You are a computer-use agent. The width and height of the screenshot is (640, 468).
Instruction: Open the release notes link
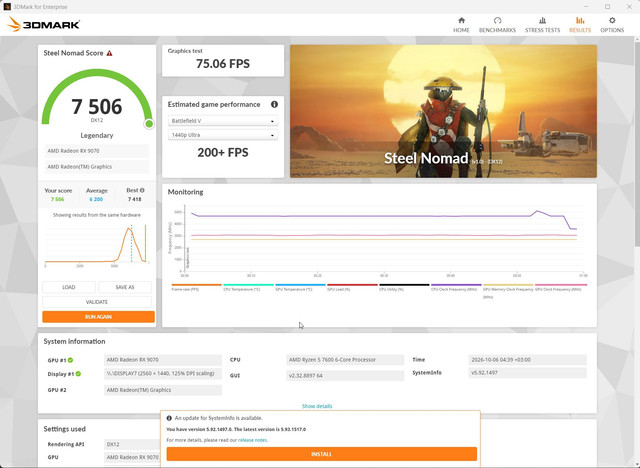[x=253, y=440]
